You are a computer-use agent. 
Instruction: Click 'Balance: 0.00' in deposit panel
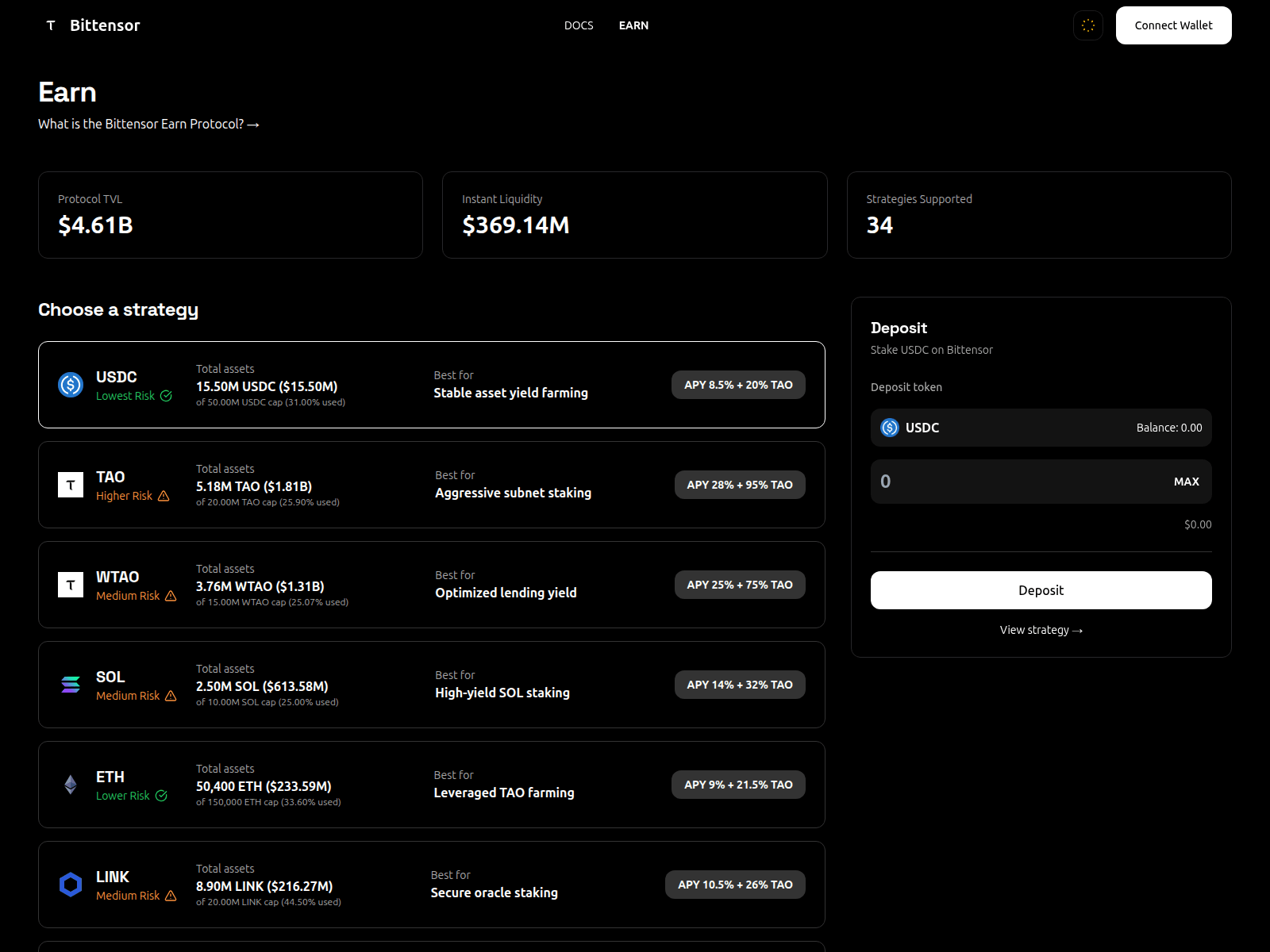click(1169, 428)
